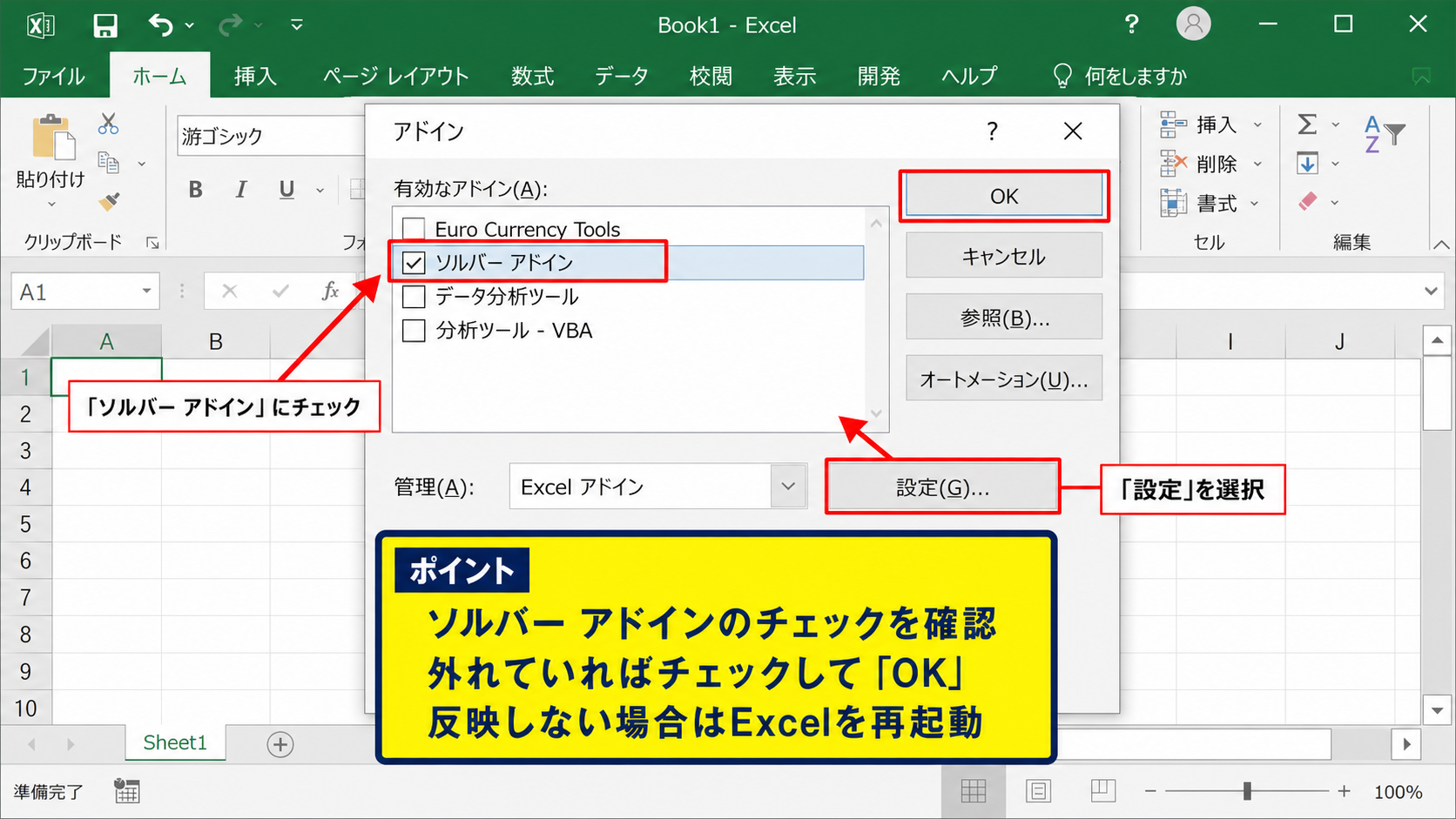Switch to Page Layout view icon
Screen dimensions: 1456x819
[1038, 790]
